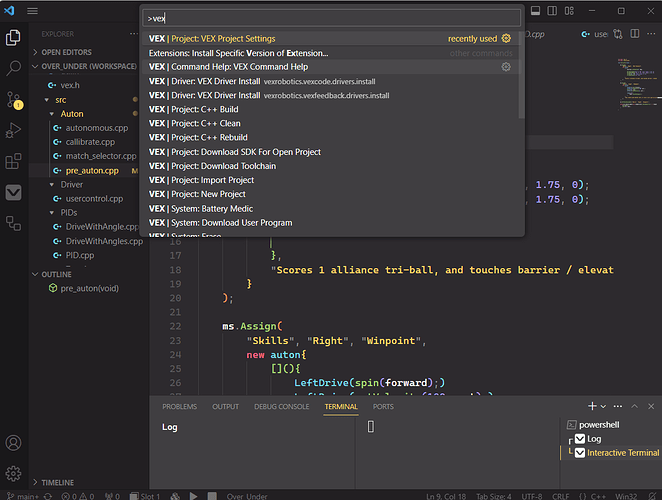Run VEX Project C++ Rebuild command
The width and height of the screenshot is (662, 500).
331,137
